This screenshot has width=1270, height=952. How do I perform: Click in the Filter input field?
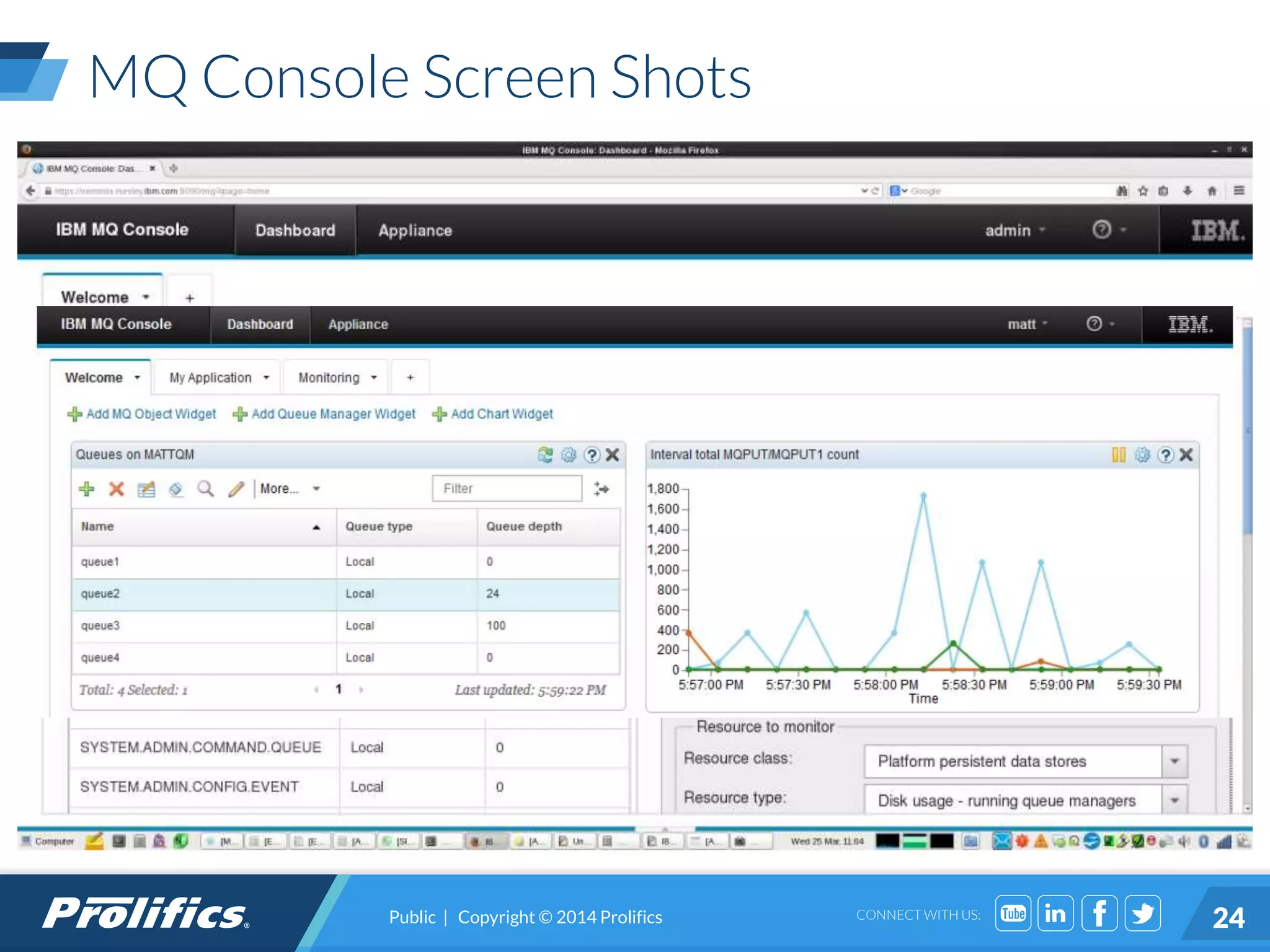(507, 488)
